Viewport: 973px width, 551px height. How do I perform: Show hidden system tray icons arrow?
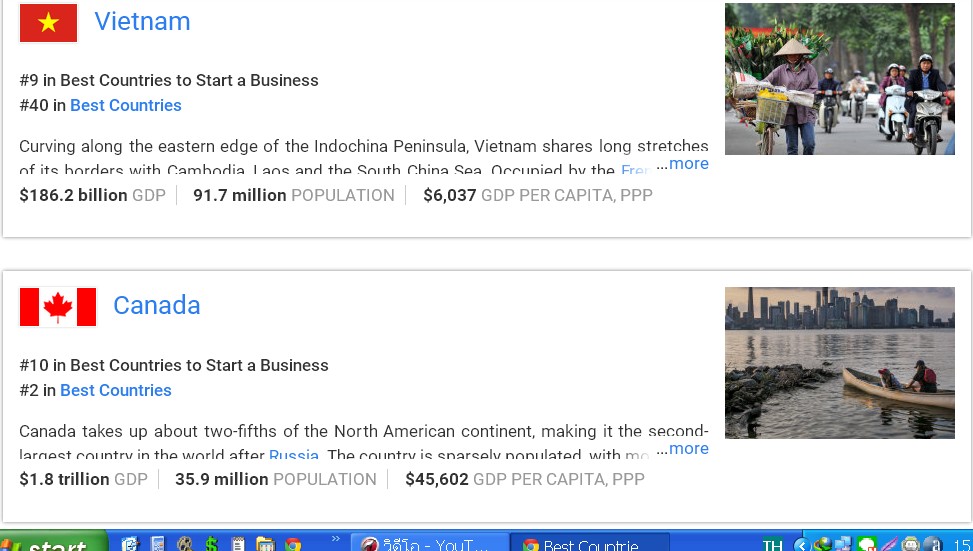801,544
